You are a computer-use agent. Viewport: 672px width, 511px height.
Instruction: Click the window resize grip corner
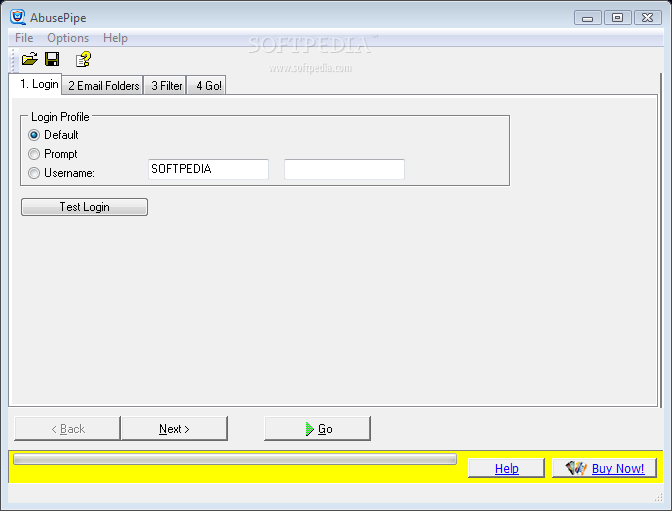coord(659,497)
